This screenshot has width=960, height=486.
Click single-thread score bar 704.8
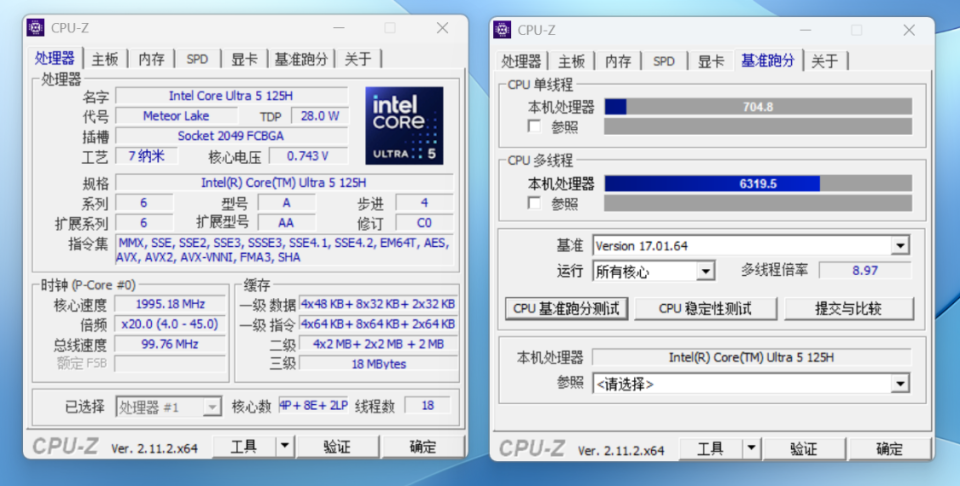coord(758,107)
